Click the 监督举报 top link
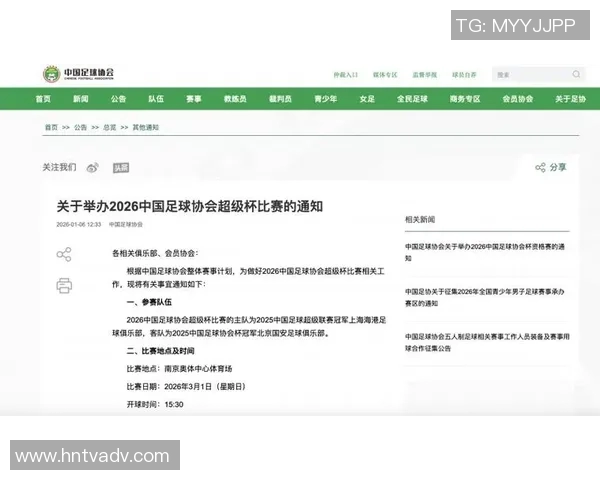Image resolution: width=600 pixels, height=480 pixels. point(425,75)
